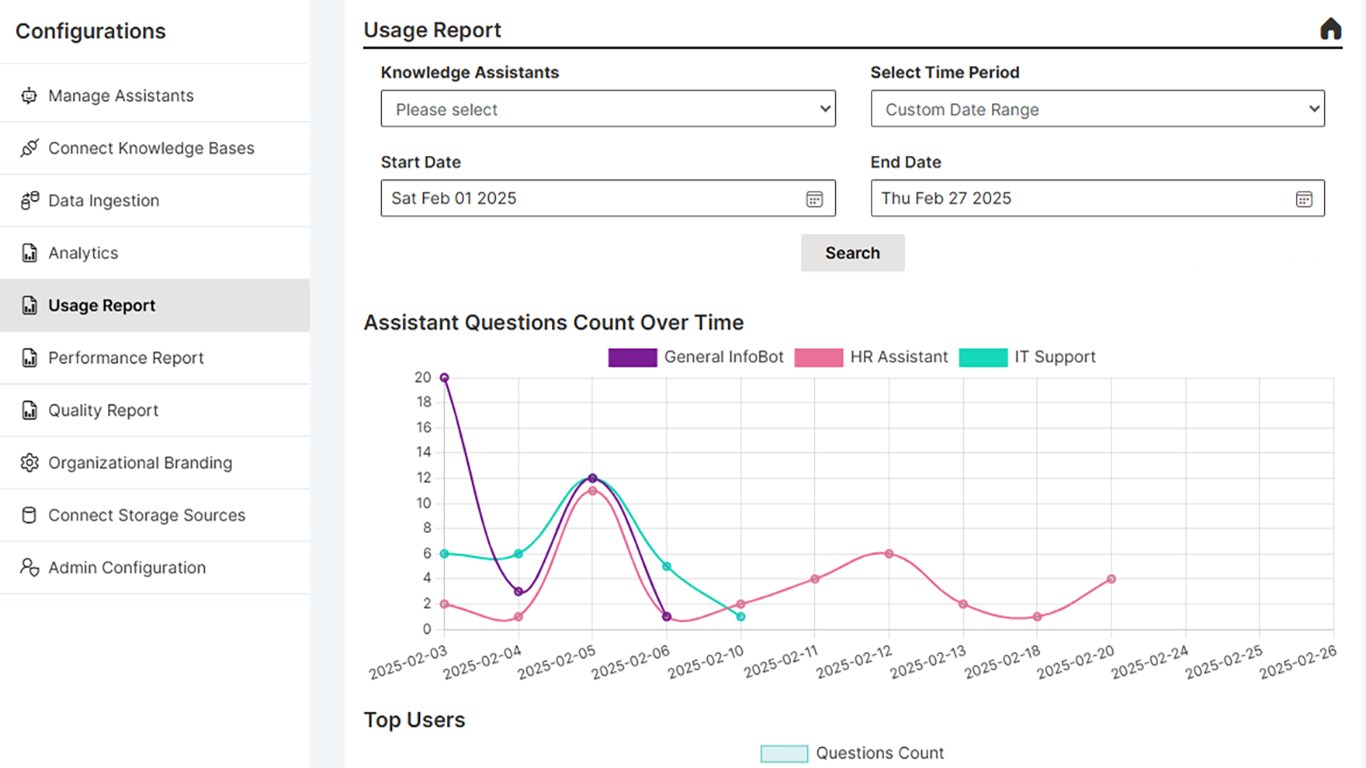Click the Admin Configuration user icon
The image size is (1366, 768).
(29, 567)
